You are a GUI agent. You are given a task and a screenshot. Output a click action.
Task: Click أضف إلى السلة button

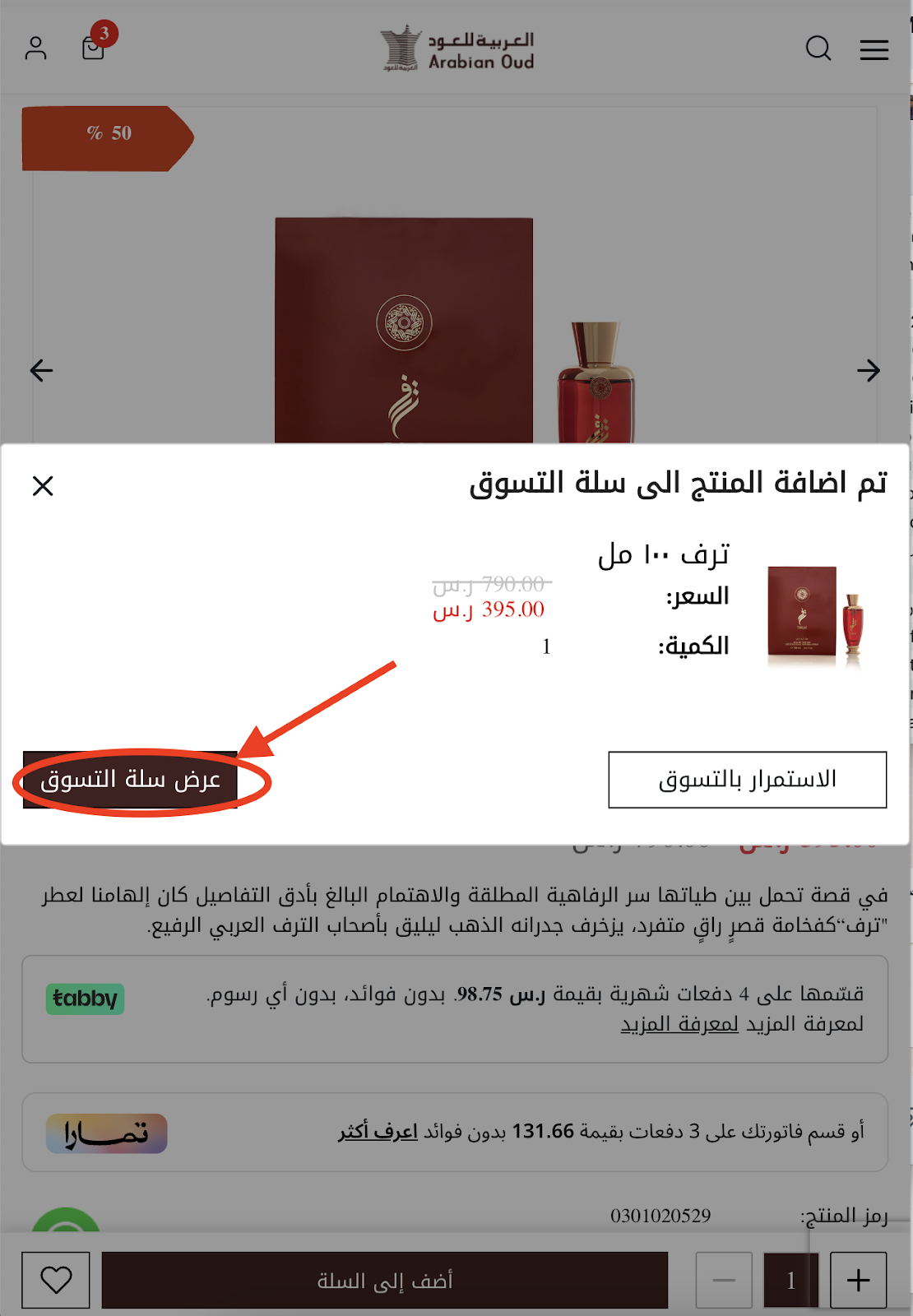click(385, 1280)
